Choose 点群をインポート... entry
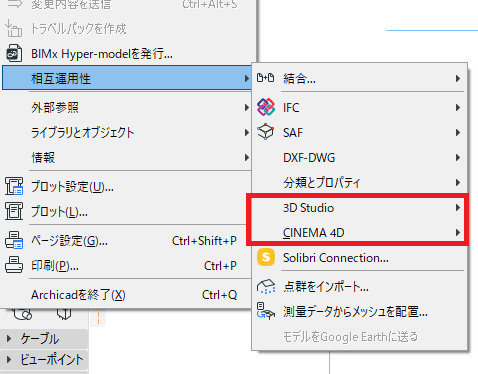Screen dimensions: 478x374 pos(359,287)
